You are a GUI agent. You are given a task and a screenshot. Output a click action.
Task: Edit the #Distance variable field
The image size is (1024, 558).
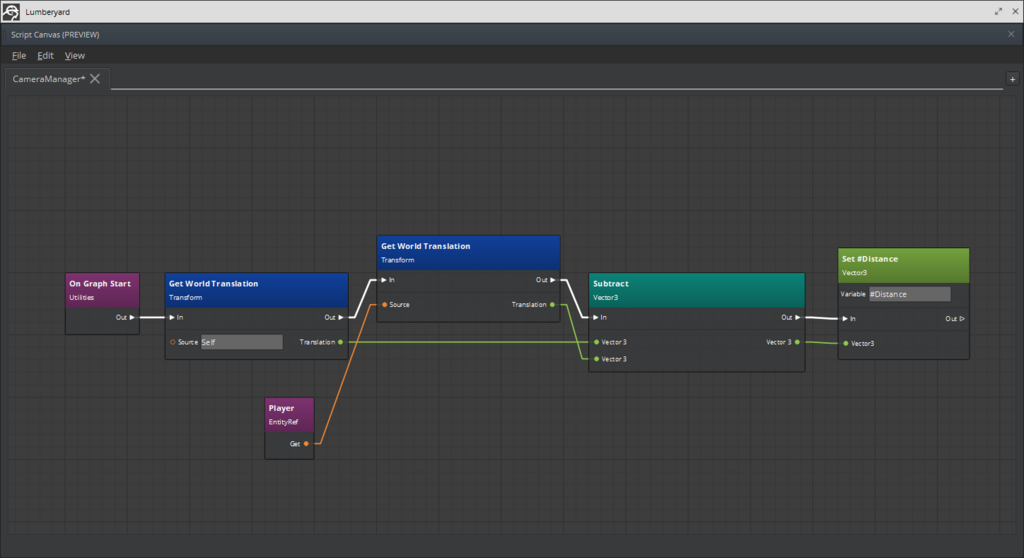tap(910, 294)
